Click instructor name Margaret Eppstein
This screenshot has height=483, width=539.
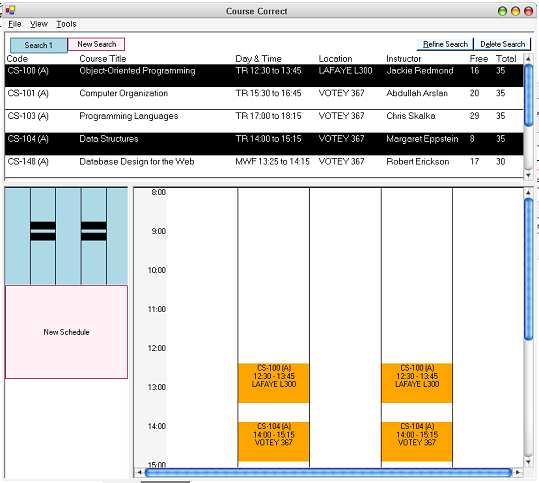[422, 139]
